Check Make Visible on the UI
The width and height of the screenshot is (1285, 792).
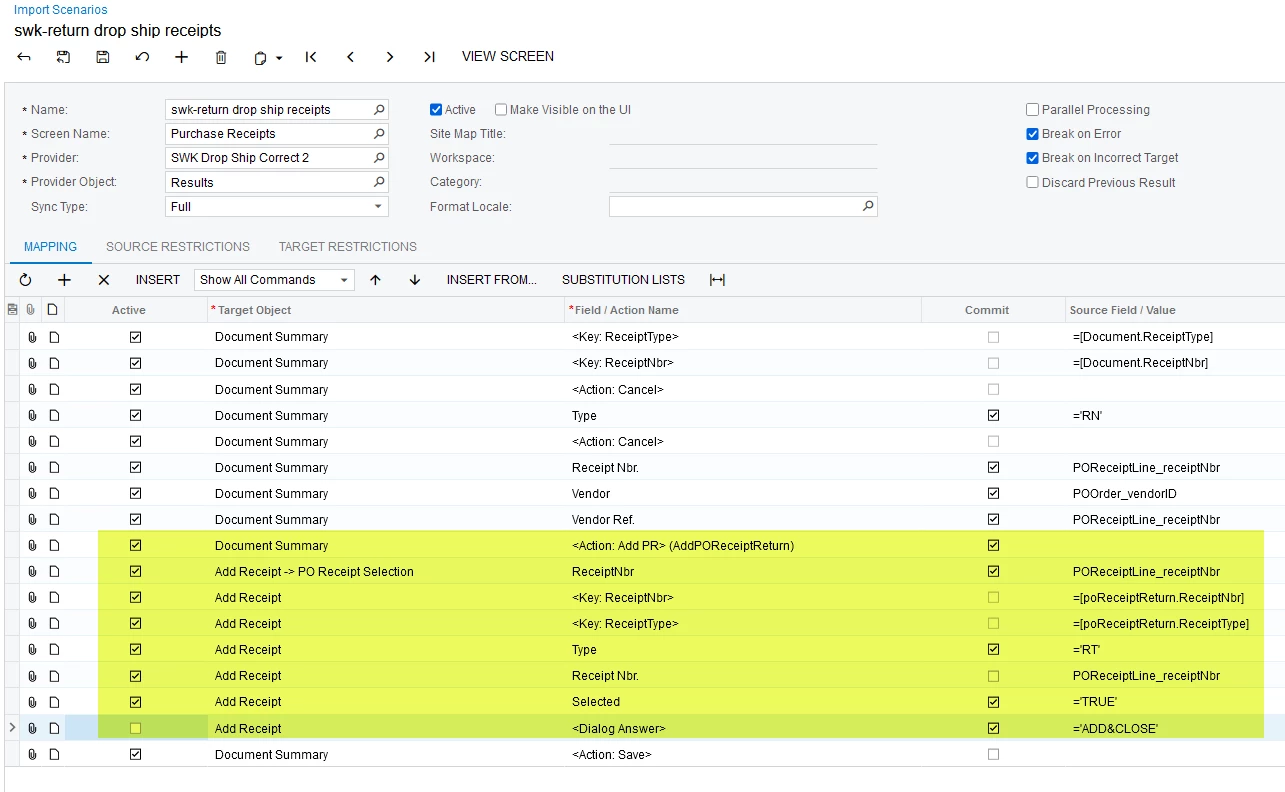pyautogui.click(x=500, y=109)
